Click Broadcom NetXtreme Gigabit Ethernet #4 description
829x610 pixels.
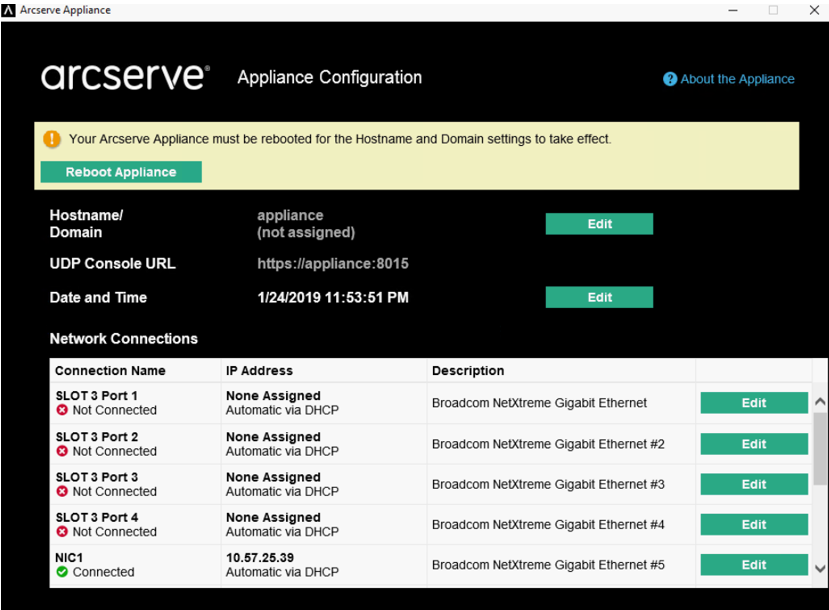pyautogui.click(x=548, y=524)
